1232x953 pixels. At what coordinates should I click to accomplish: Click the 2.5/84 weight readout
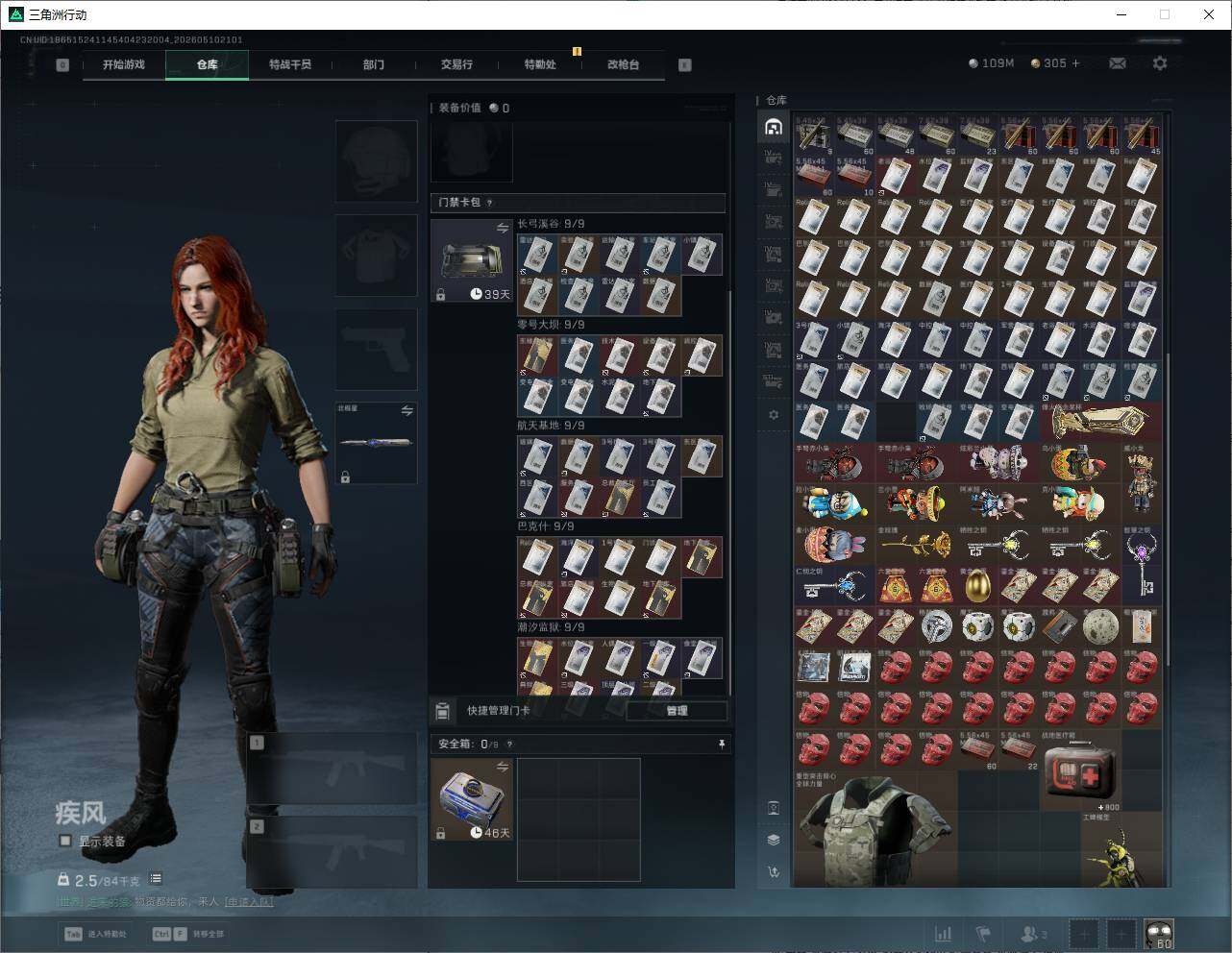(x=107, y=880)
